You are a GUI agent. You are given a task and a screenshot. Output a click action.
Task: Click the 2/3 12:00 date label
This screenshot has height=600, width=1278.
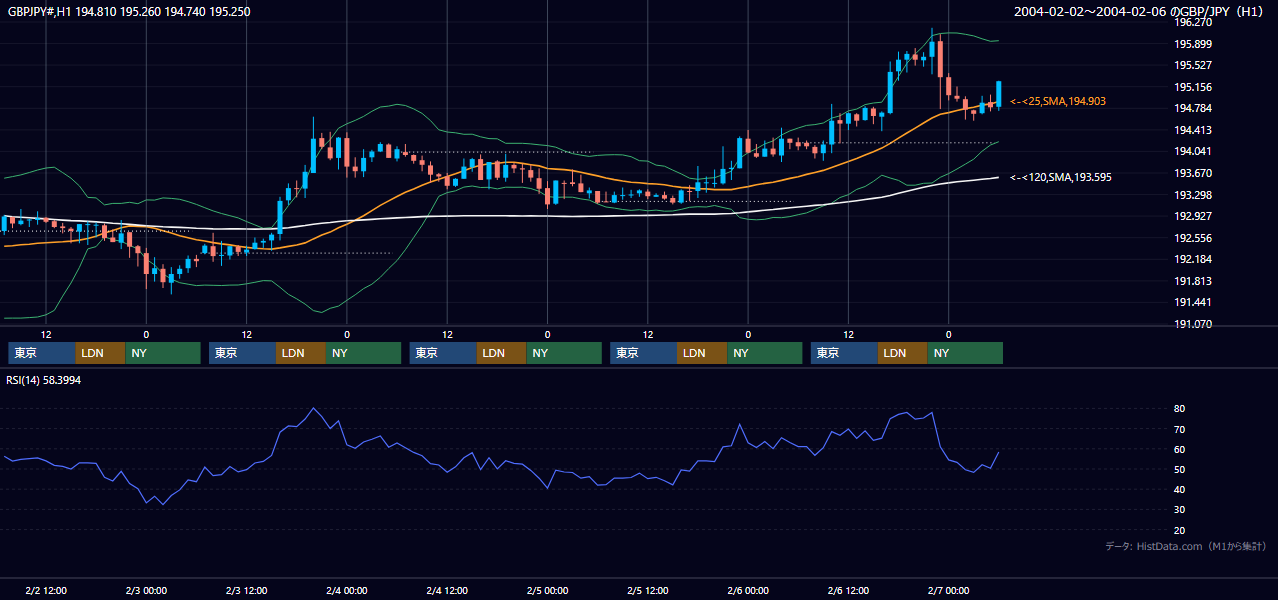point(246,590)
